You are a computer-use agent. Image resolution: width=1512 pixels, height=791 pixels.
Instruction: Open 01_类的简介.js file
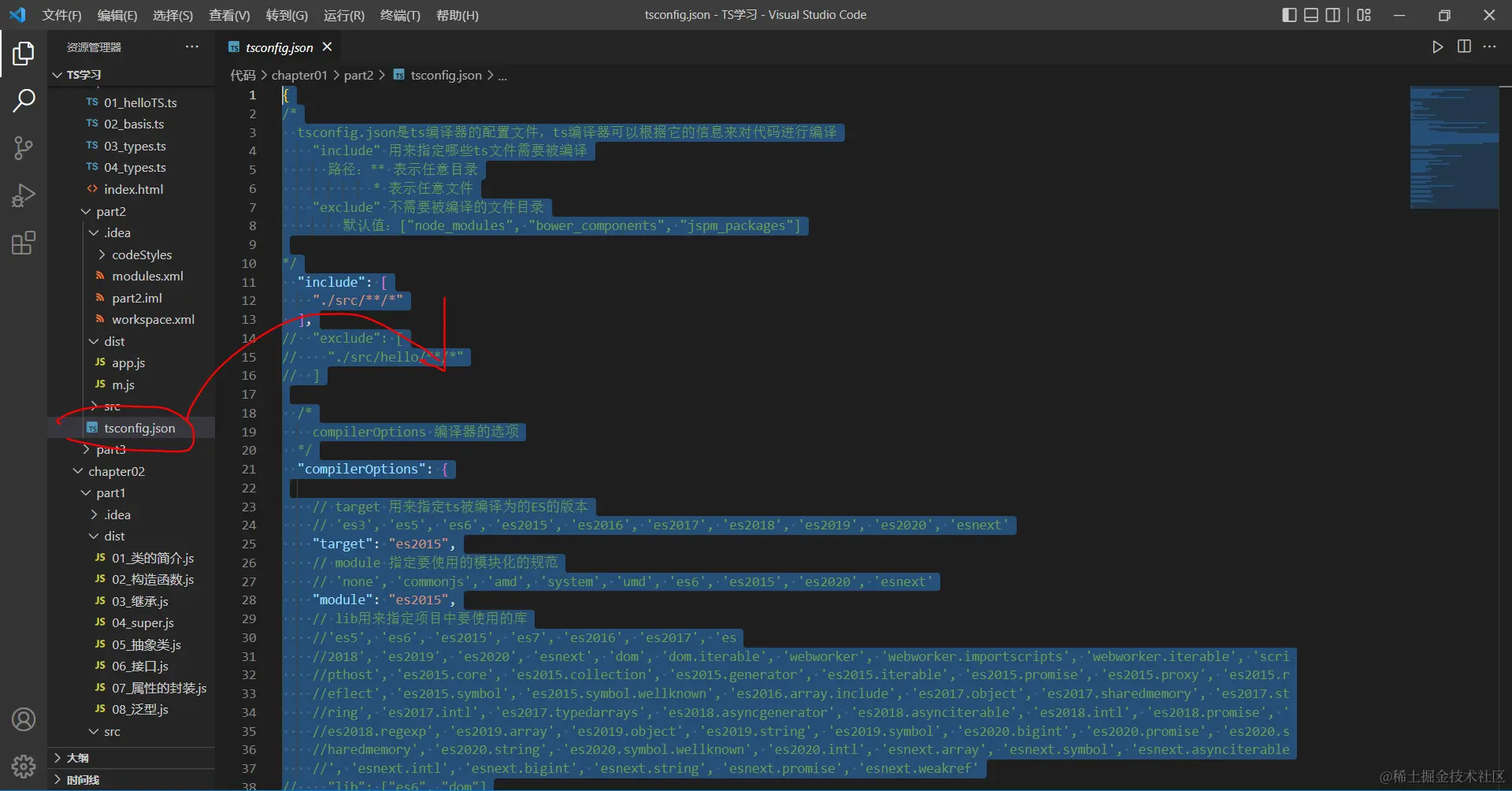(153, 558)
